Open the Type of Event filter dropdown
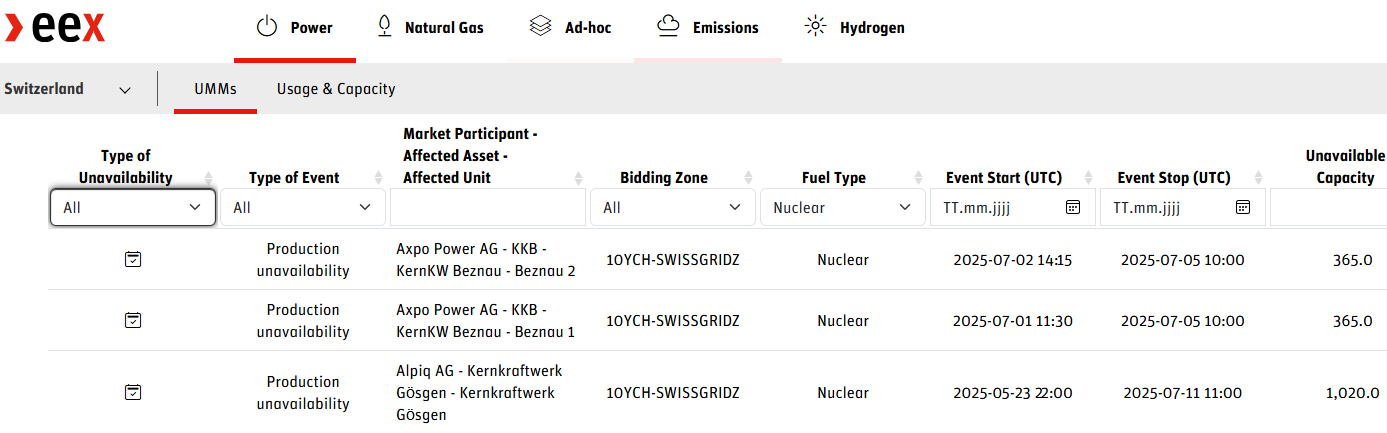This screenshot has width=1387, height=433. tap(303, 208)
